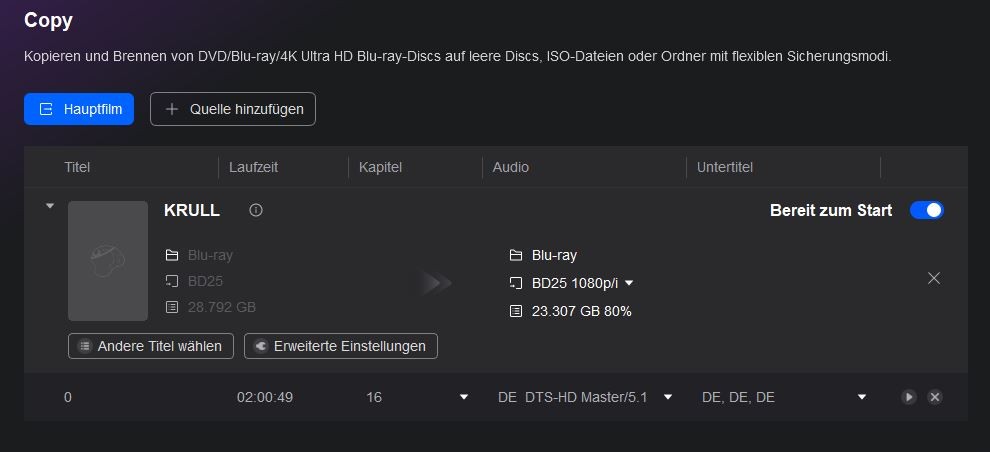Collapse the KRULL source entry arrow

click(49, 207)
